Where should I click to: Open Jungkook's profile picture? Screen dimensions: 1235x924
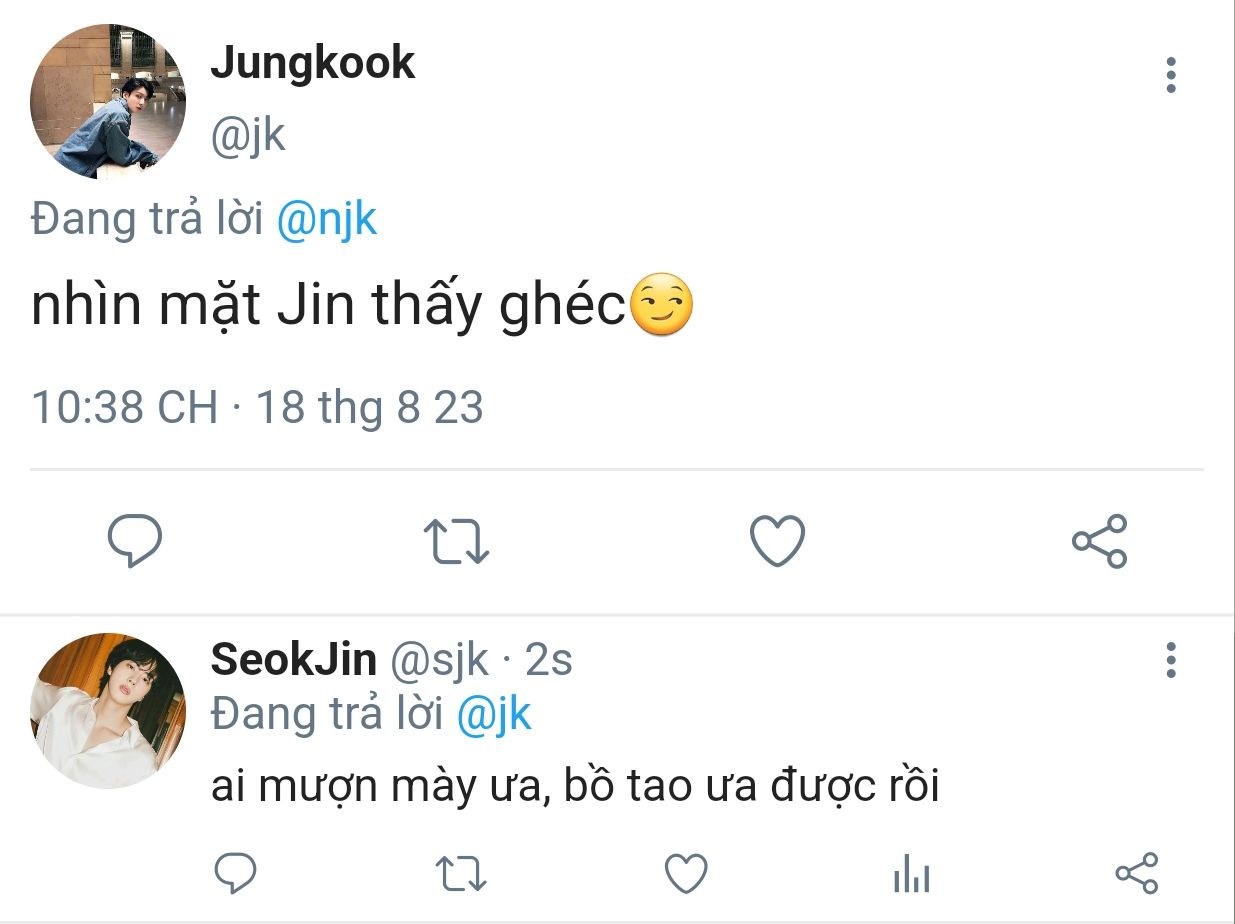pos(108,101)
